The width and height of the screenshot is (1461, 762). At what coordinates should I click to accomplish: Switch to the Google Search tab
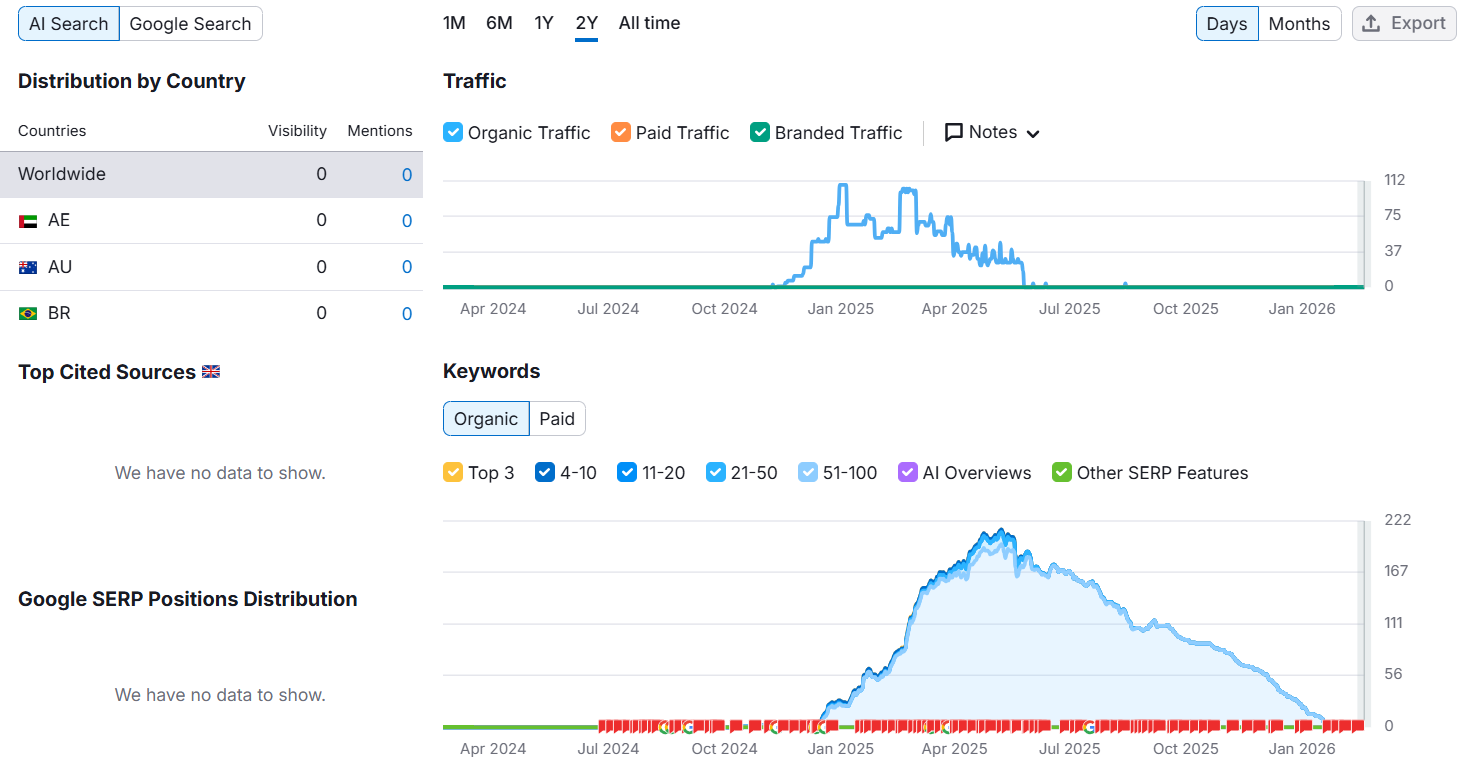click(x=191, y=24)
